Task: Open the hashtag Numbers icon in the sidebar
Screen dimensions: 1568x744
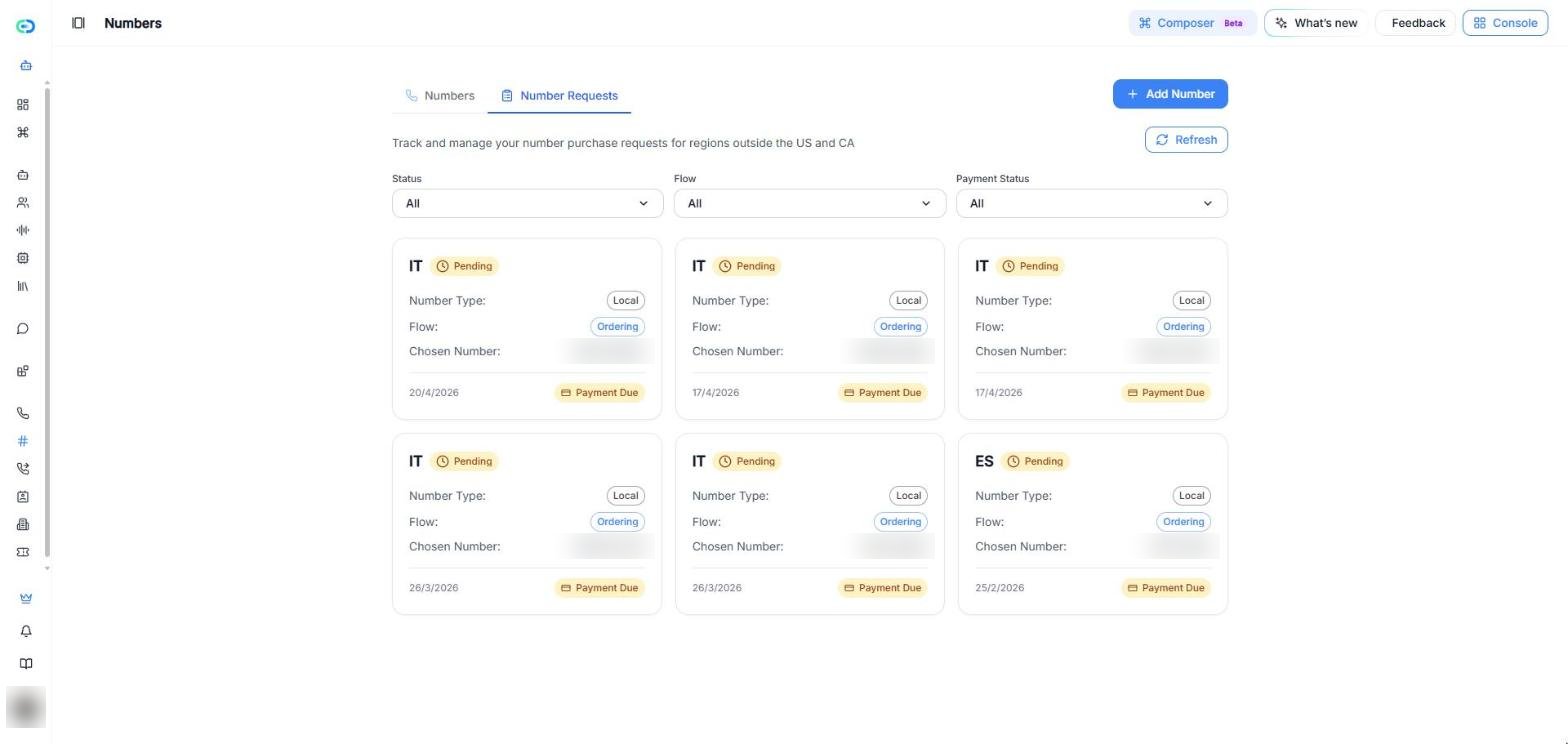Action: click(x=23, y=441)
